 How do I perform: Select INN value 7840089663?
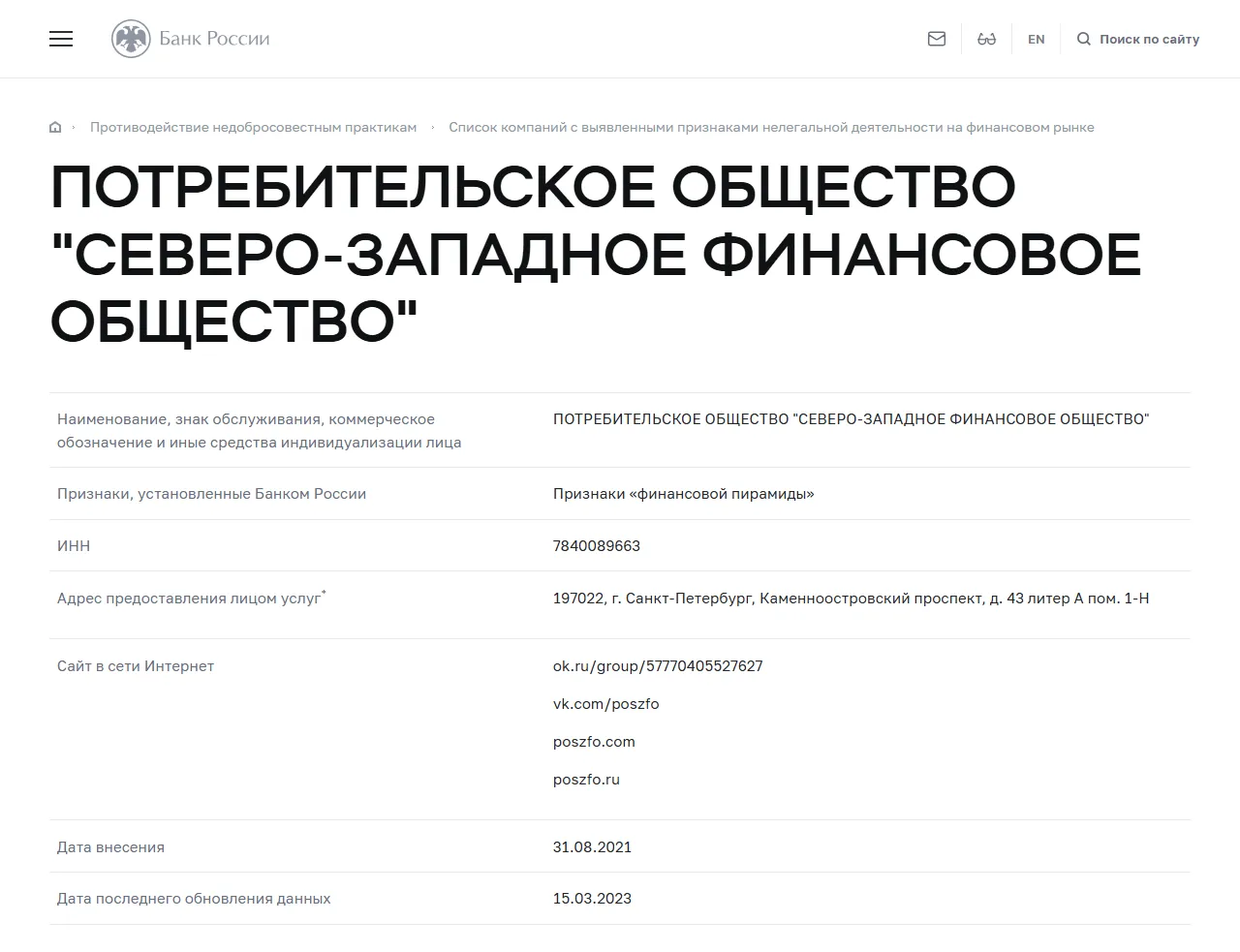tap(597, 546)
